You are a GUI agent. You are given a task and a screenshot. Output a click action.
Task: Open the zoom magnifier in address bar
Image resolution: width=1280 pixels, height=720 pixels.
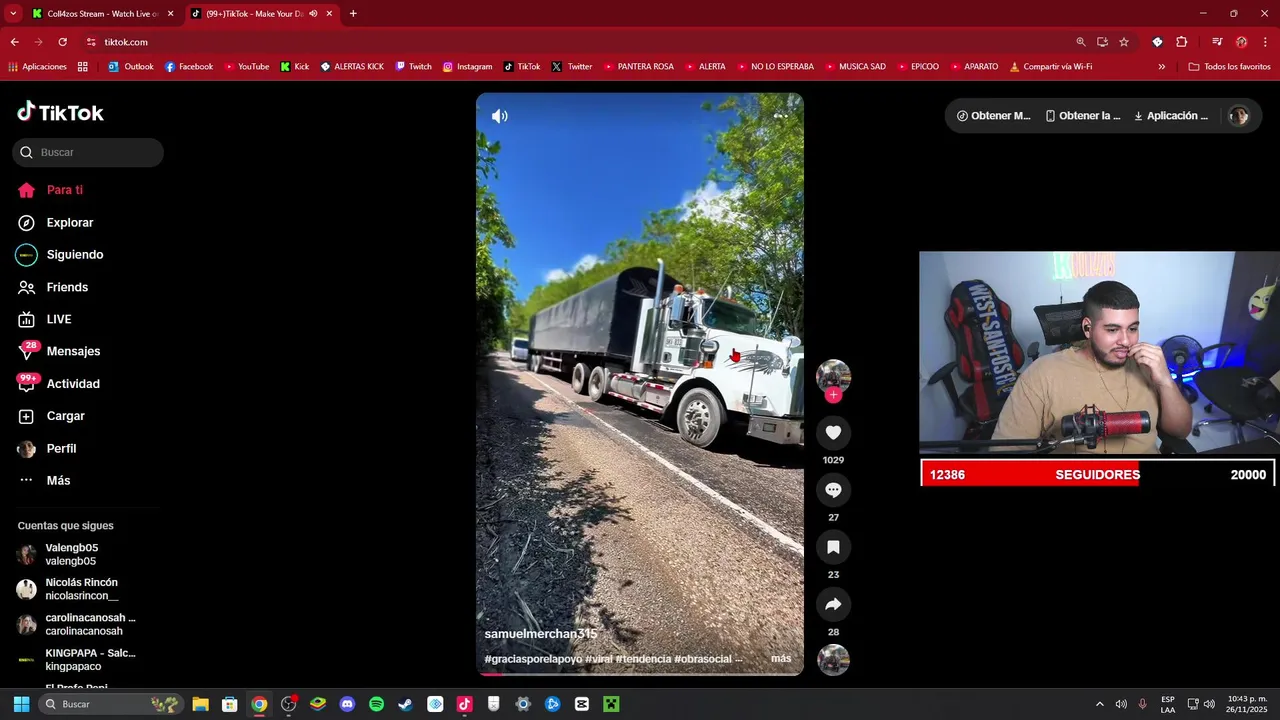(1081, 42)
